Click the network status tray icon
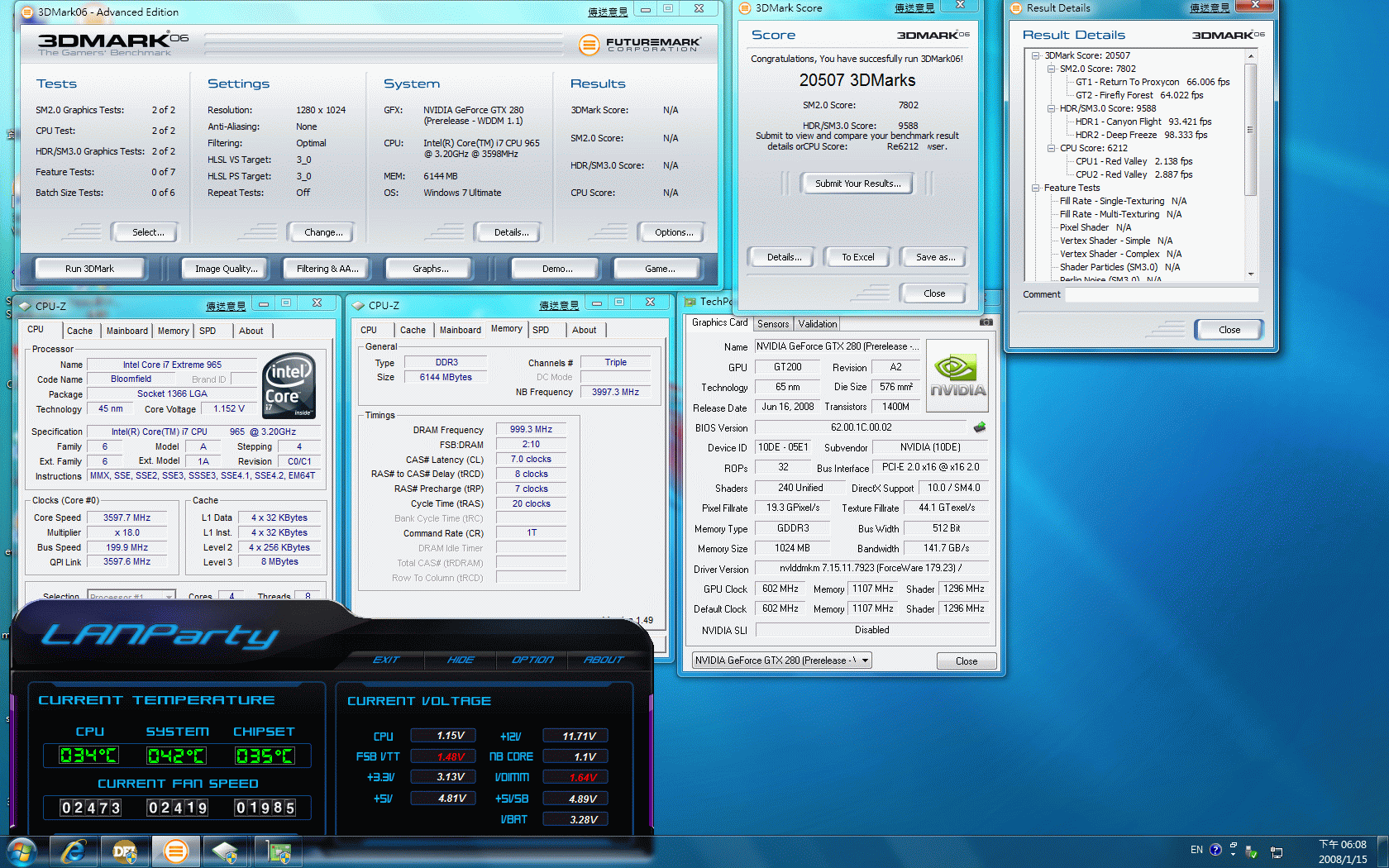 click(x=1277, y=851)
